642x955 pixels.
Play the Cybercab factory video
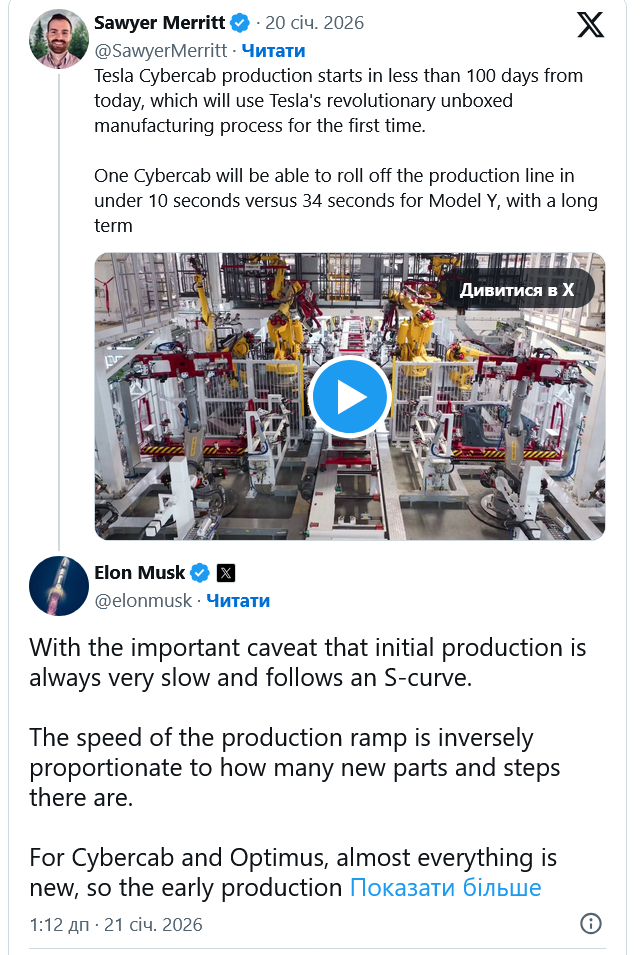(x=349, y=396)
